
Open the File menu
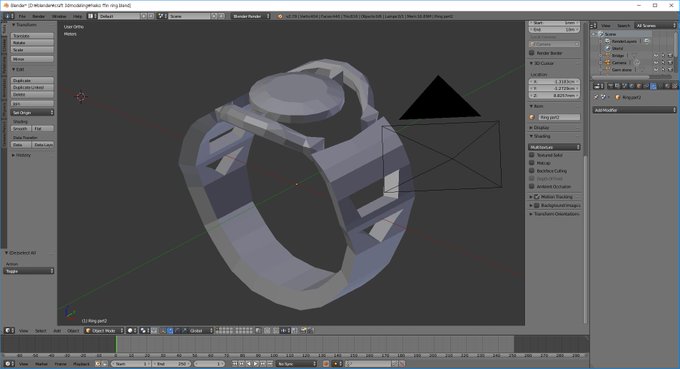click(x=22, y=16)
